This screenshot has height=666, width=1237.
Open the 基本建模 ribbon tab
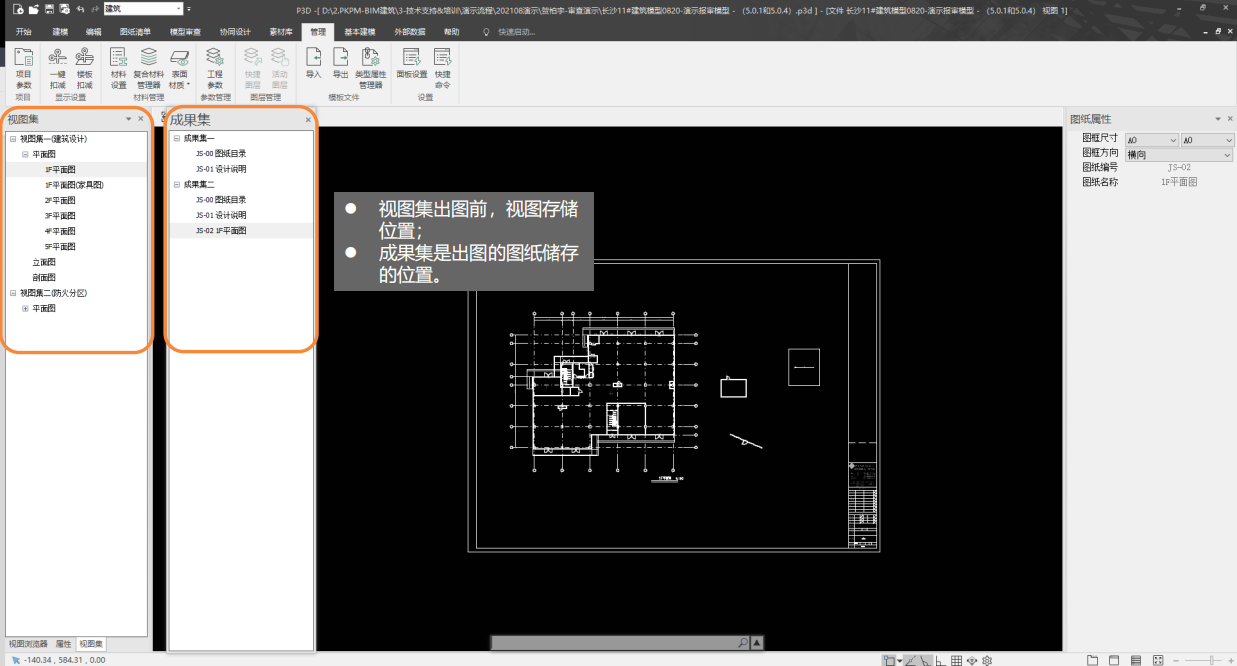pyautogui.click(x=359, y=32)
